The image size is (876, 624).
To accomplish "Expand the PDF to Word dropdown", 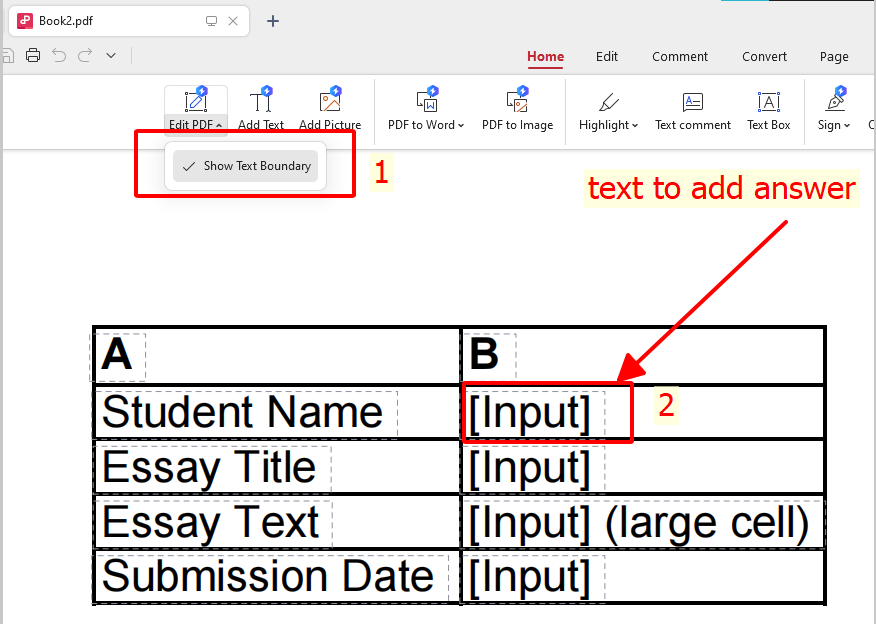I will (x=461, y=126).
